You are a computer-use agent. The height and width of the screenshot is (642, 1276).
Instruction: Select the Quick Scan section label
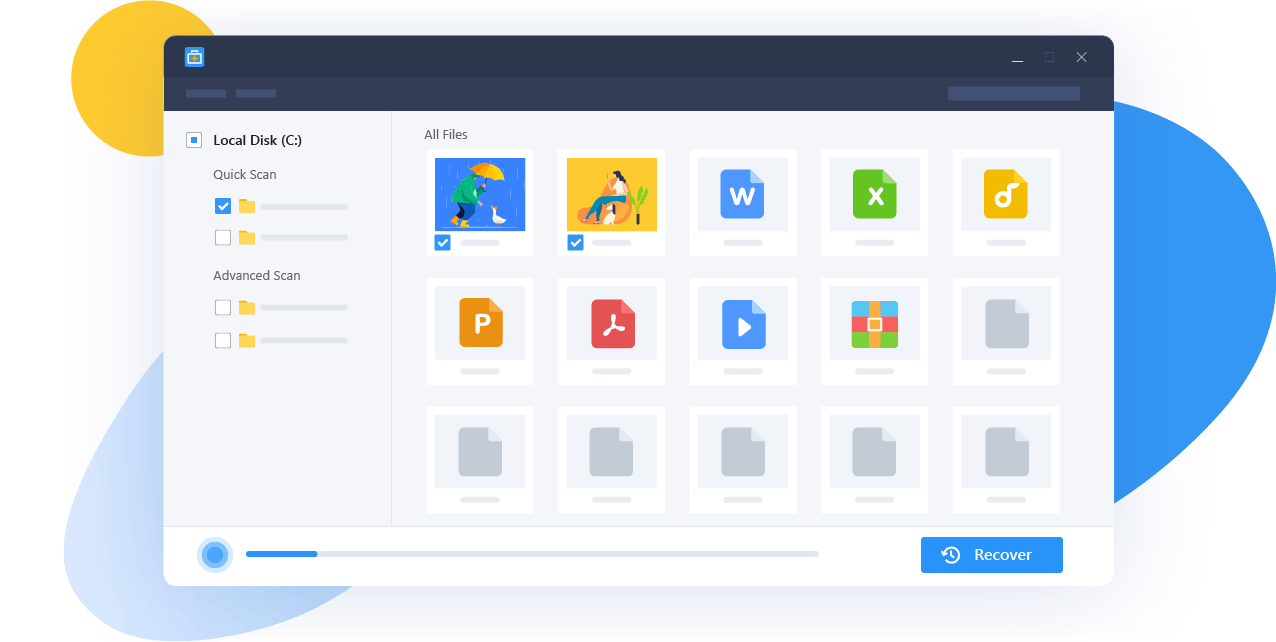click(244, 174)
